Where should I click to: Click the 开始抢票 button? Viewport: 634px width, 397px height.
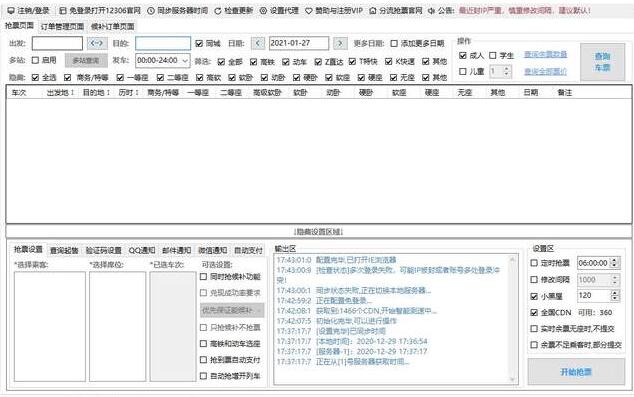click(x=576, y=372)
